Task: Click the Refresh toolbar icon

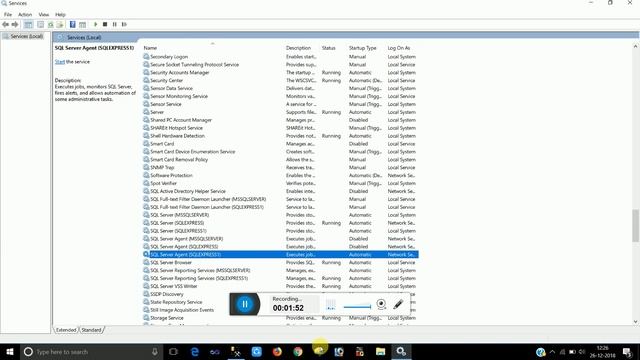Action: [x=51, y=24]
